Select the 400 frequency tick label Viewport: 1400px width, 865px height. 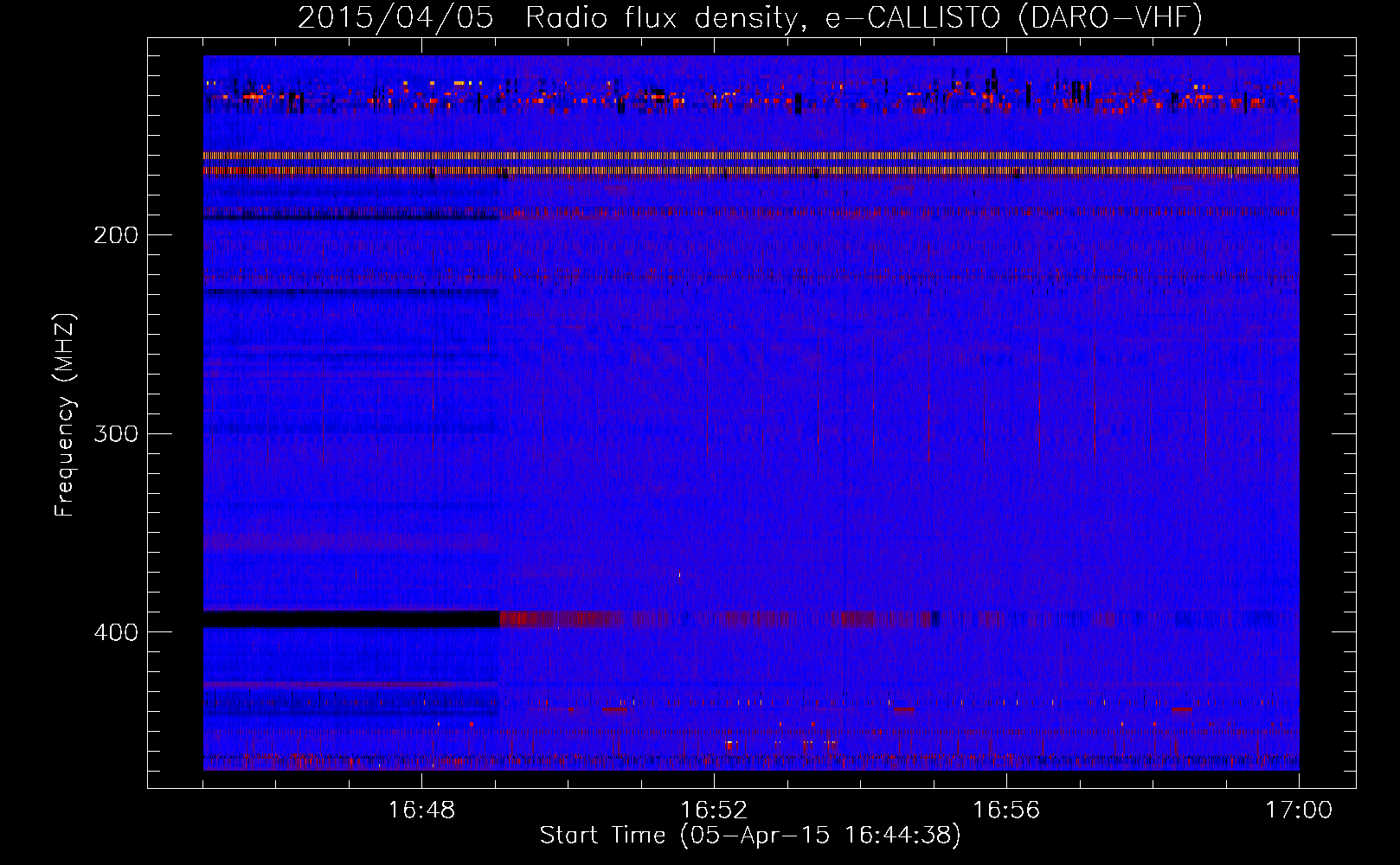[116, 632]
